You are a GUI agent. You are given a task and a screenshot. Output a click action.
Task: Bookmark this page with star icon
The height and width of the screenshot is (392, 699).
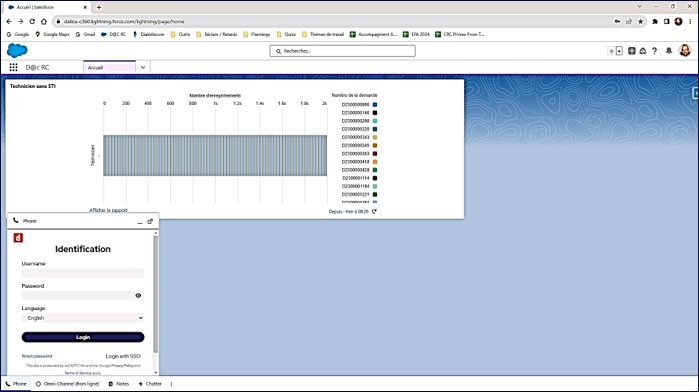pyautogui.click(x=641, y=21)
